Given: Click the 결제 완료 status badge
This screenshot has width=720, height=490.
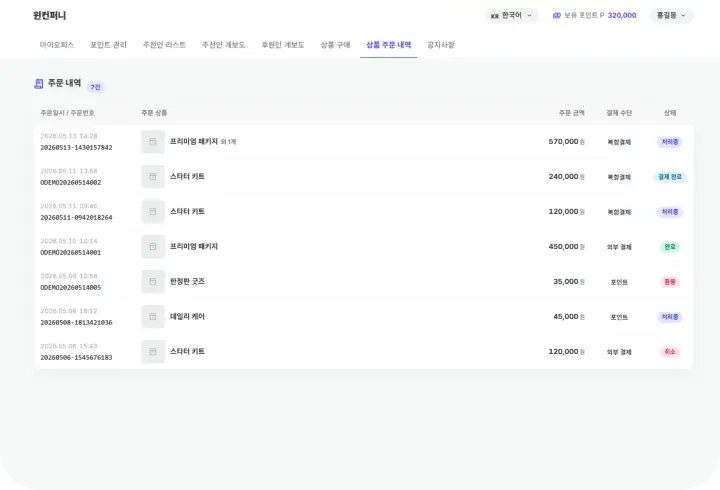Looking at the screenshot, I should (x=669, y=177).
